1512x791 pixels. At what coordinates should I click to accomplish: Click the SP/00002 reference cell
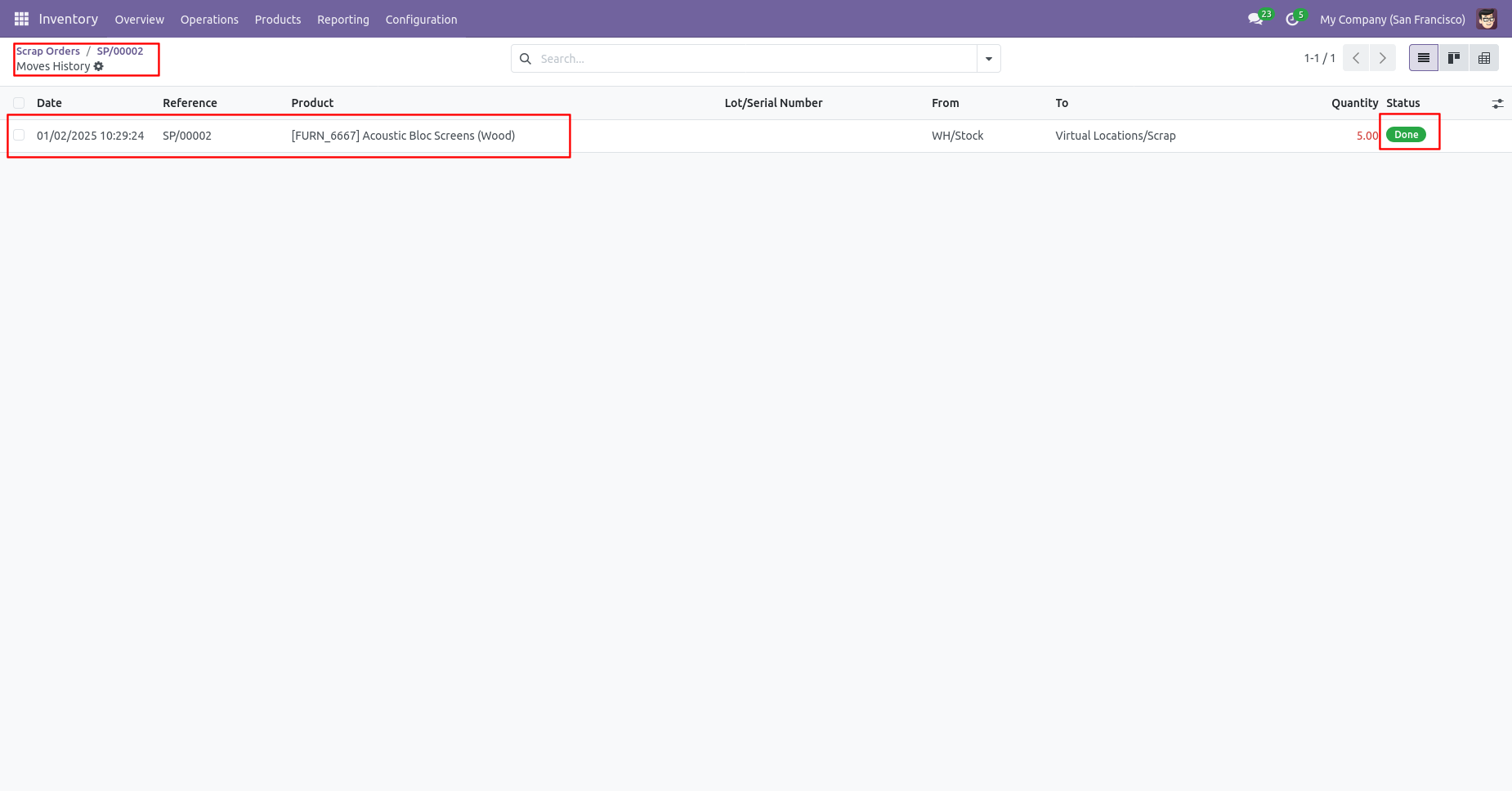tap(187, 136)
